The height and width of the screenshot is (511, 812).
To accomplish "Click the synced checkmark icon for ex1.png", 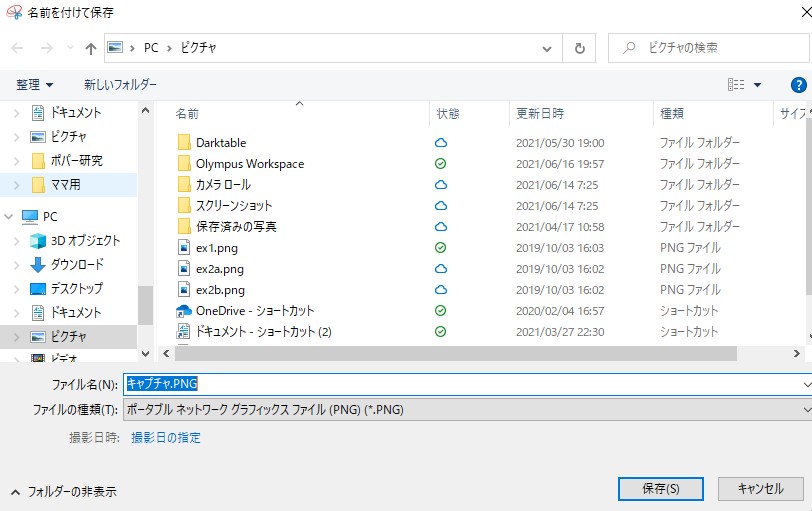I will 440,247.
